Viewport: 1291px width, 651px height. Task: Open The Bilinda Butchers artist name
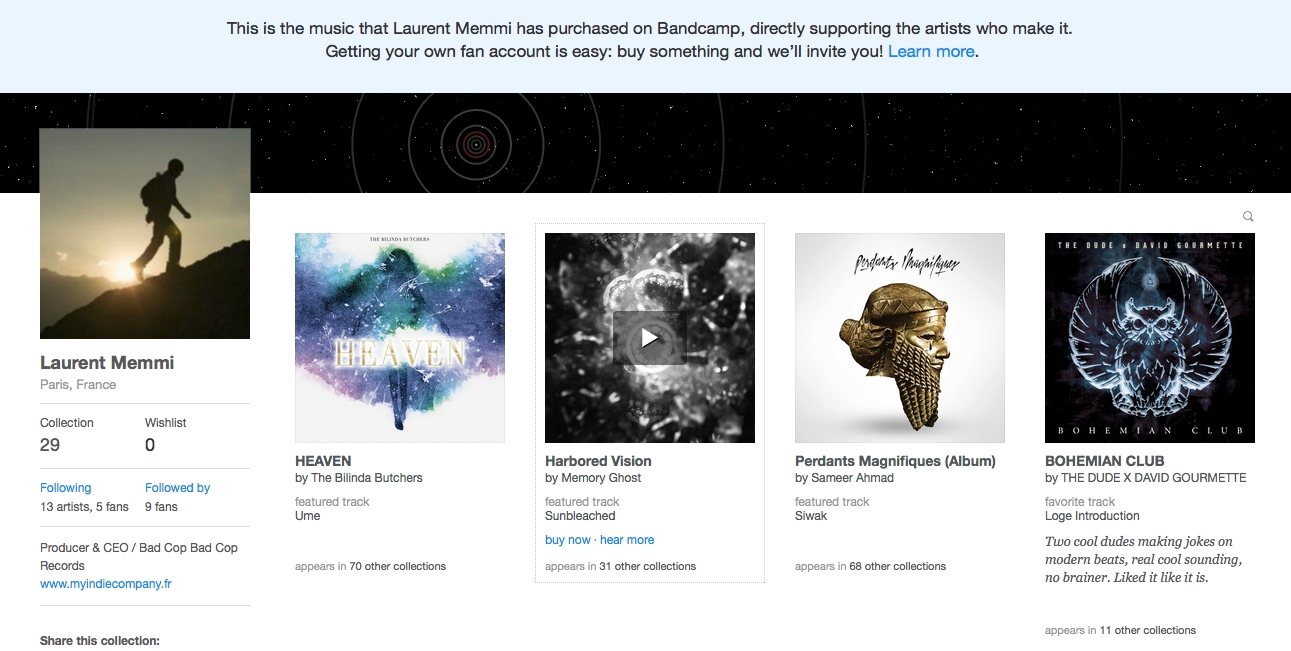[x=367, y=478]
